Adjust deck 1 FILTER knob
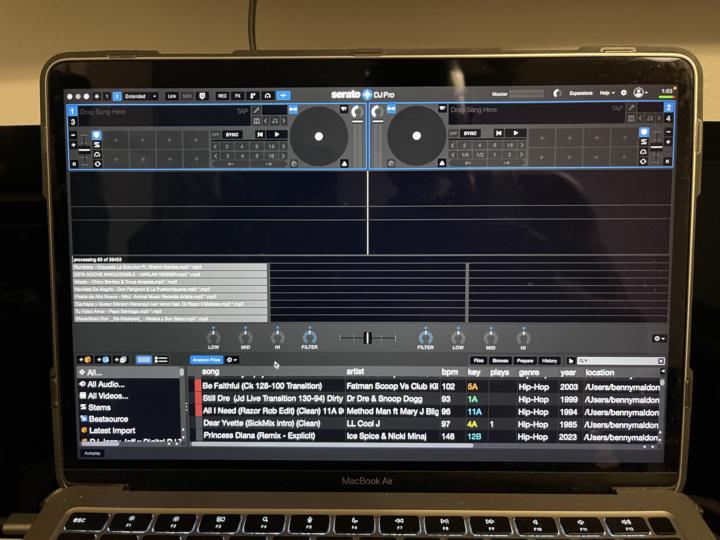Screen dimensions: 720x540 point(309,338)
